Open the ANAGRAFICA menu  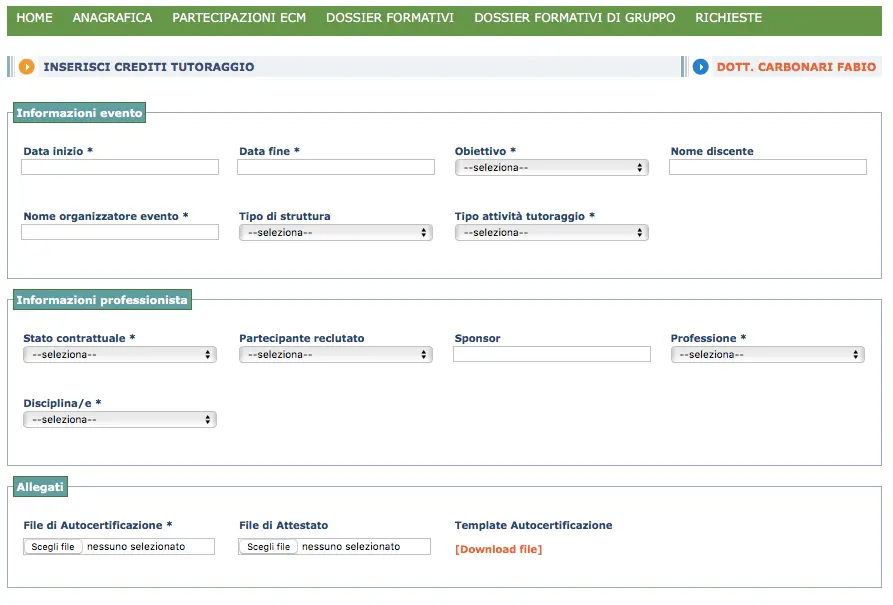click(x=112, y=18)
